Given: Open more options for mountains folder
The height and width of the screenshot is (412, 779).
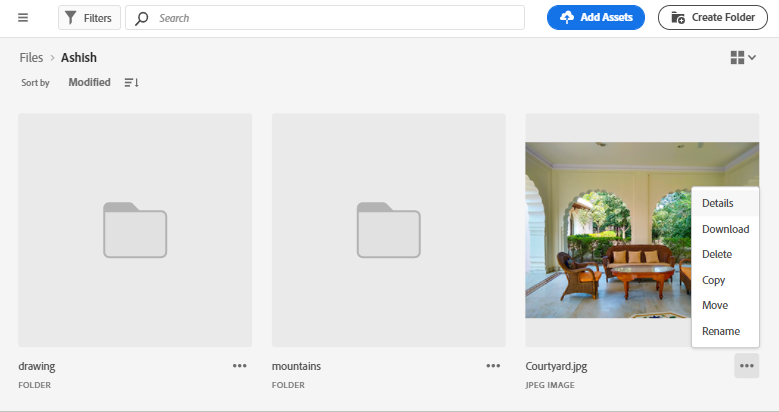Looking at the screenshot, I should pos(493,366).
